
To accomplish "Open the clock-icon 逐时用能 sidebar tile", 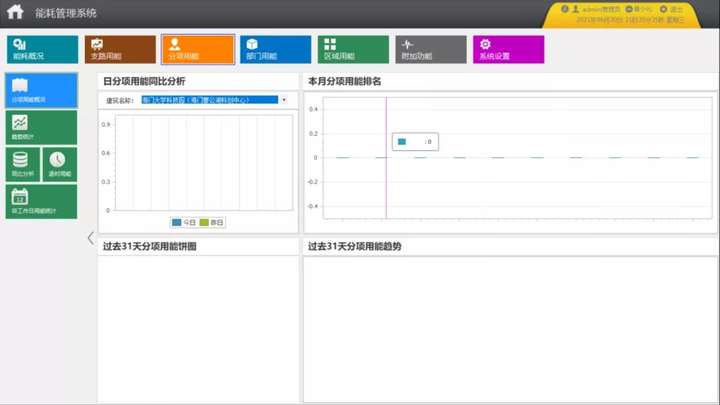I will [x=60, y=164].
